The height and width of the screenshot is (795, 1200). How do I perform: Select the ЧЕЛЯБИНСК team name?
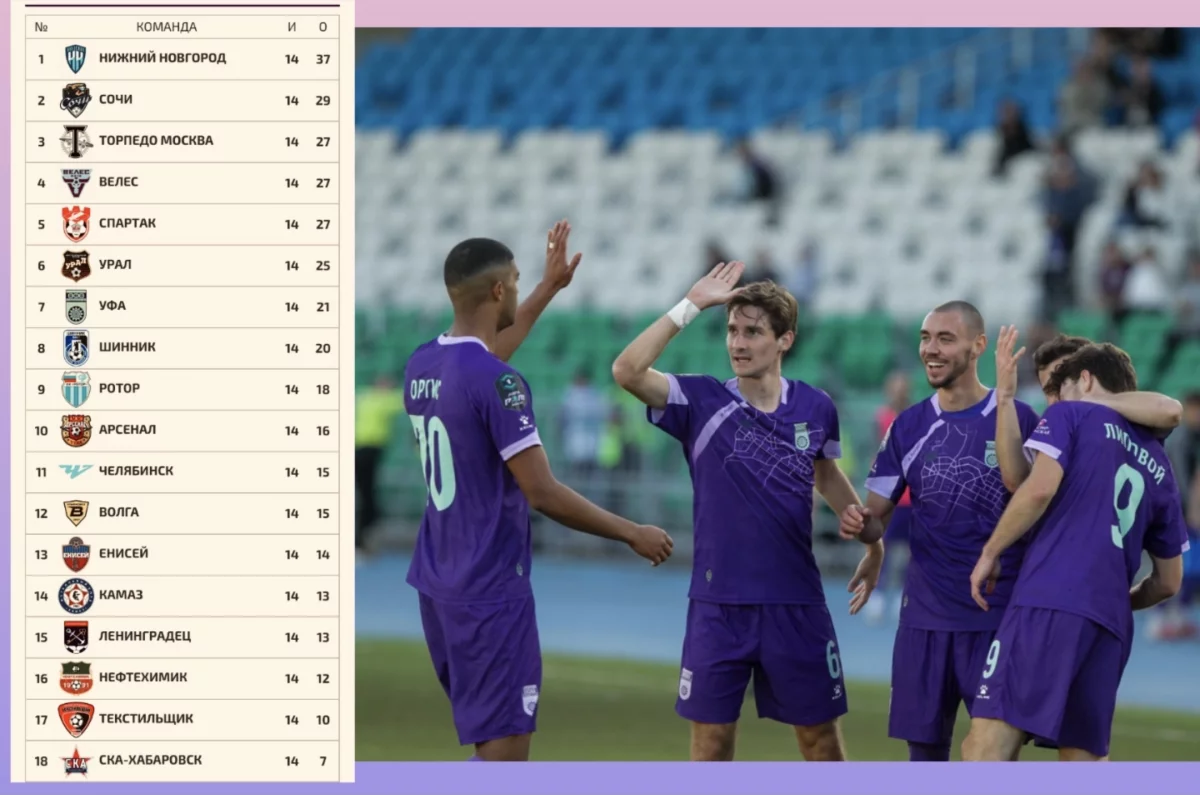136,470
